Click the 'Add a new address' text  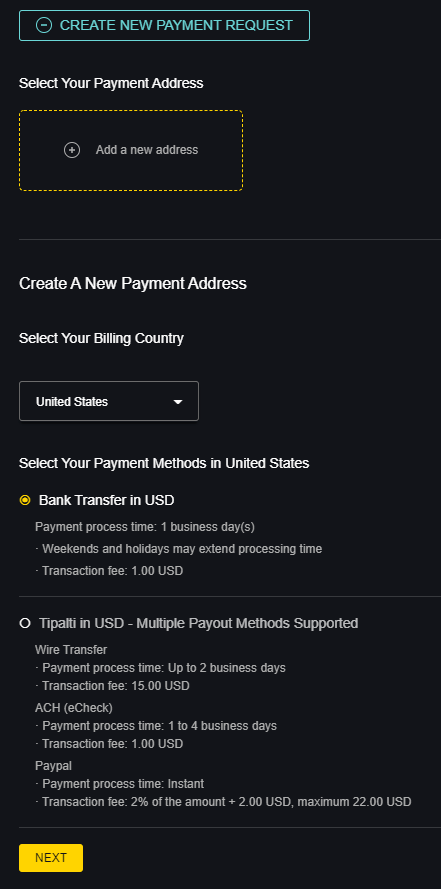[147, 150]
